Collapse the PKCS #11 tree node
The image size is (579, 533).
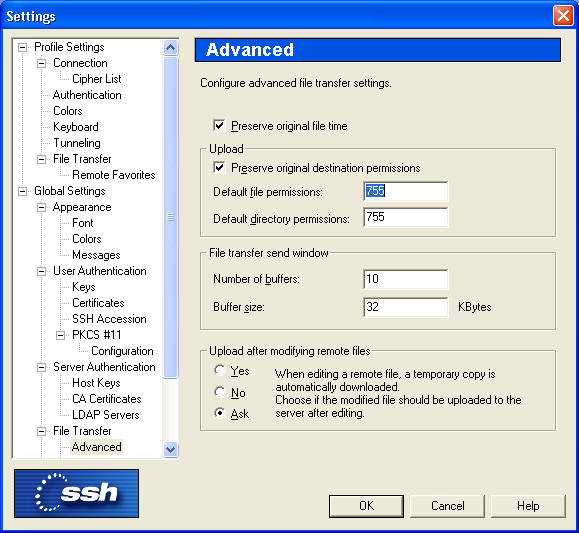61,335
